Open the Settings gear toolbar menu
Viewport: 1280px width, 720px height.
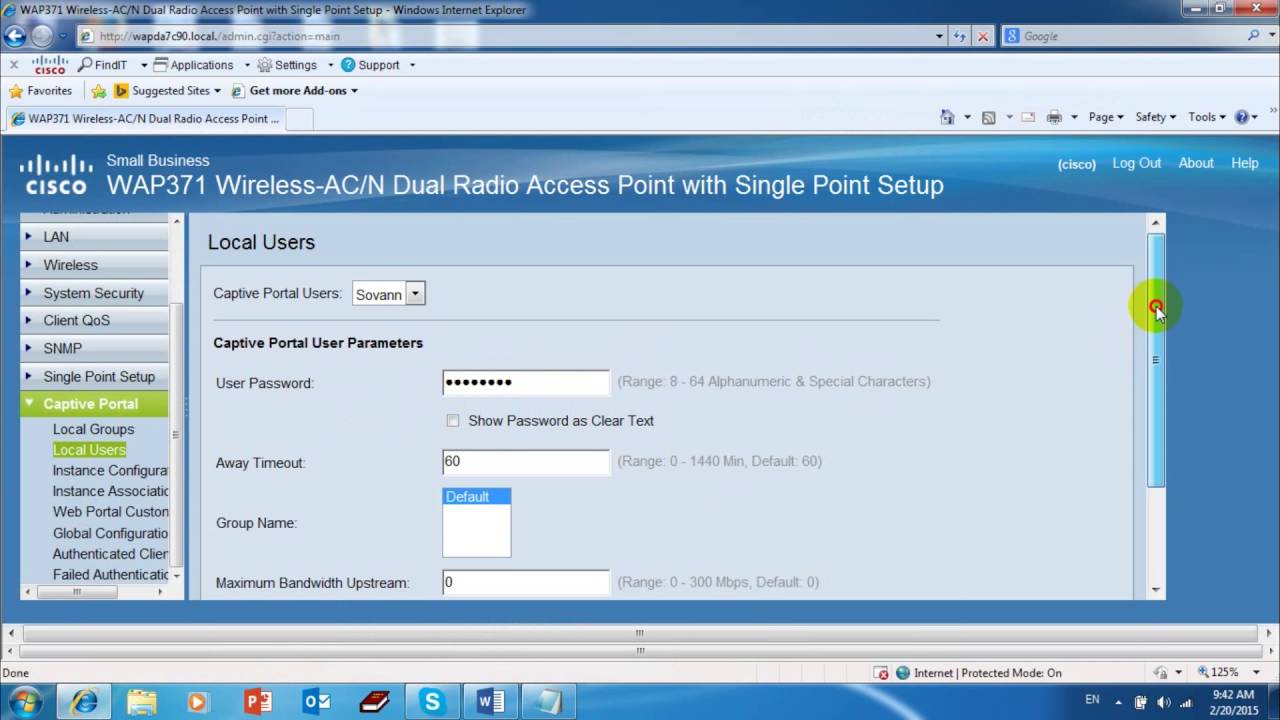click(x=287, y=65)
